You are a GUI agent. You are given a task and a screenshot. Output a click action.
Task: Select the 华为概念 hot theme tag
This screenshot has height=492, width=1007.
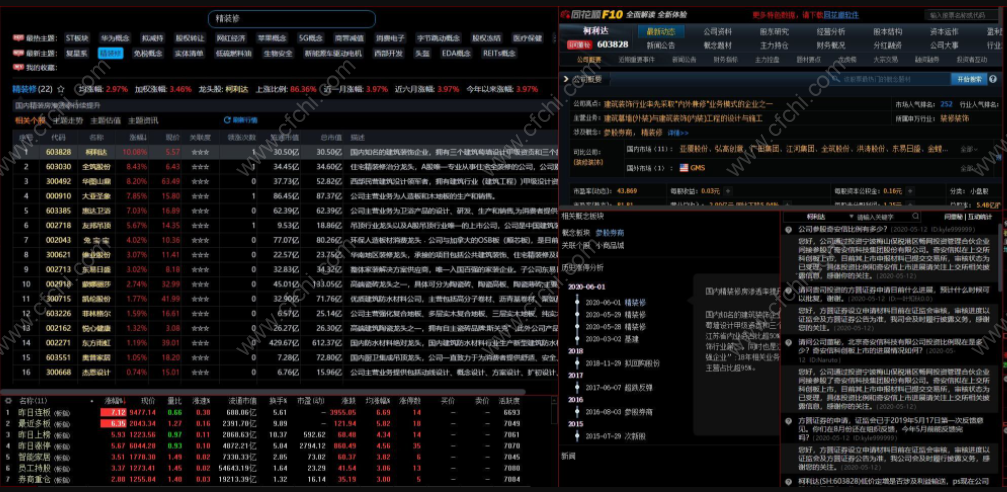pos(117,38)
